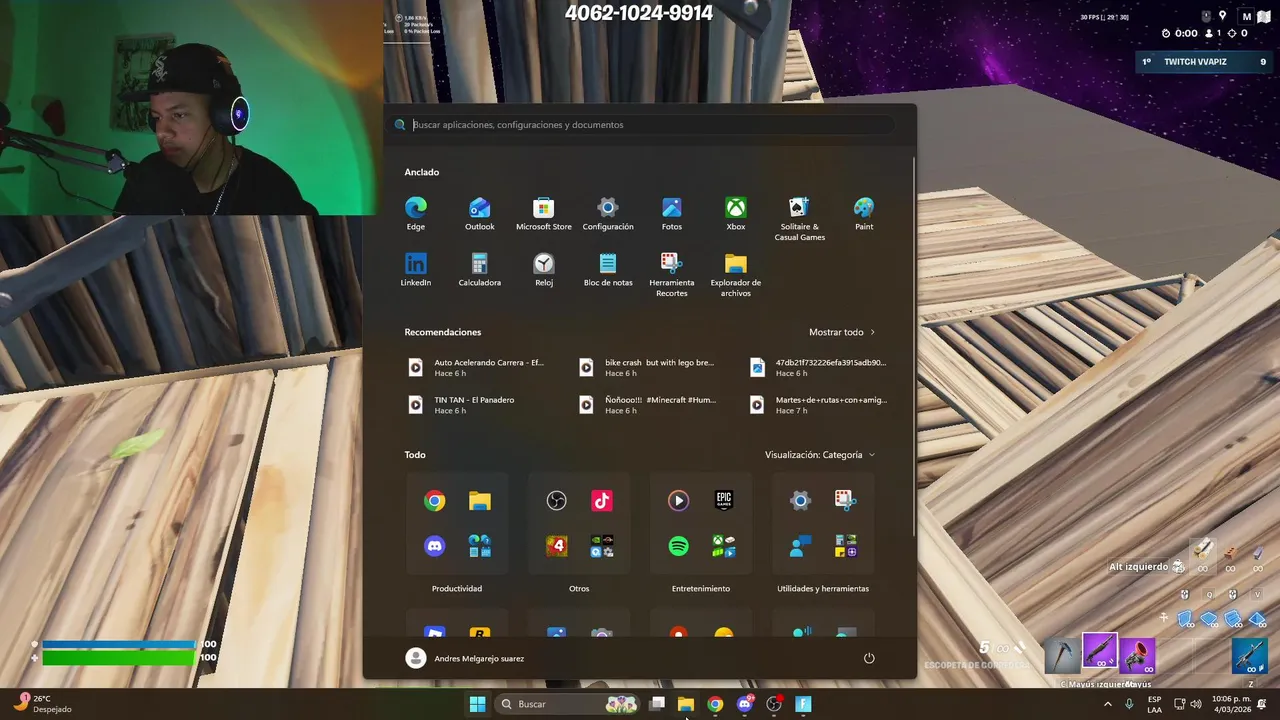Open the weather widget 26°C Despejado
Viewport: 1280px width, 720px height.
tap(43, 704)
